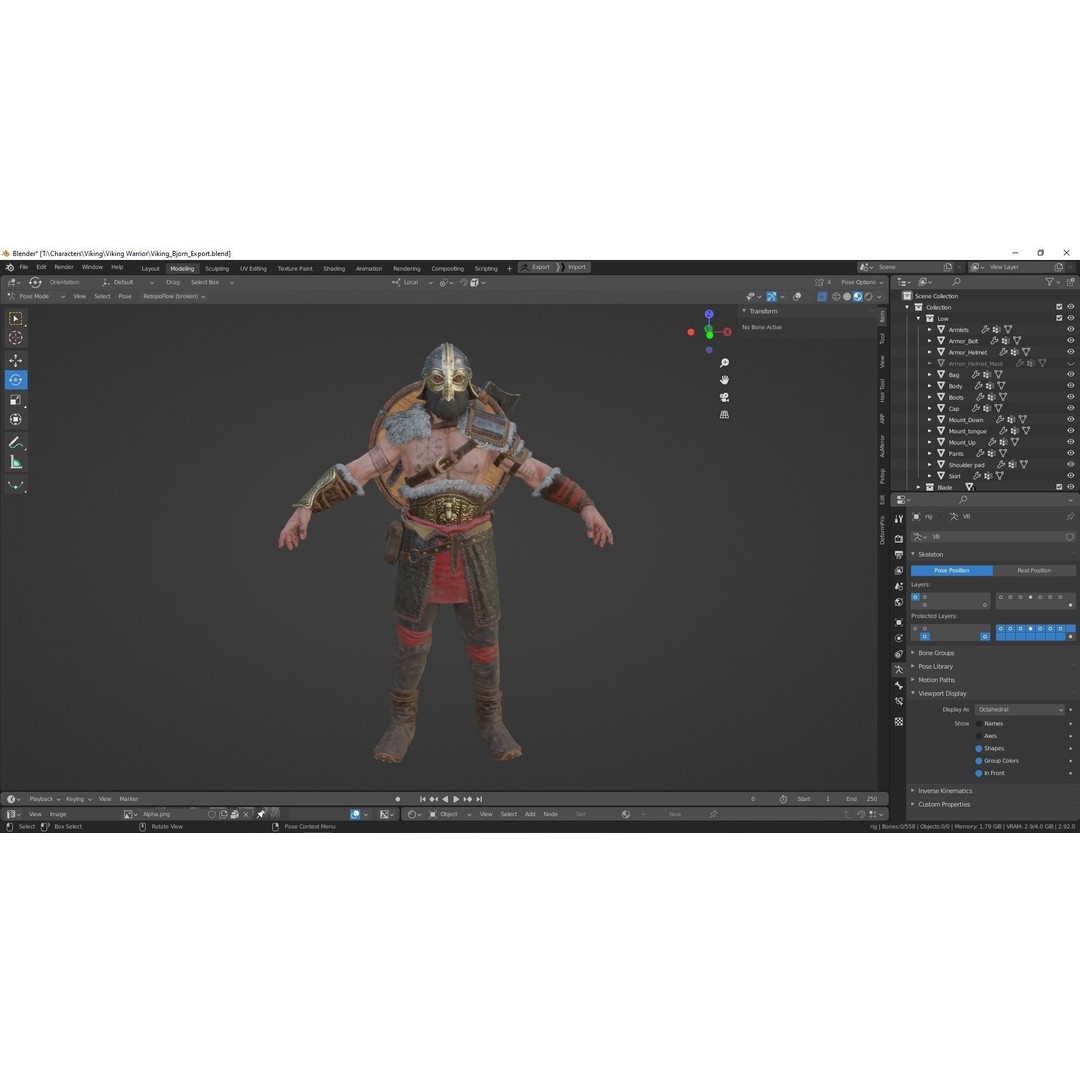Click the timeline End frame field
The width and height of the screenshot is (1080, 1080).
coord(862,799)
